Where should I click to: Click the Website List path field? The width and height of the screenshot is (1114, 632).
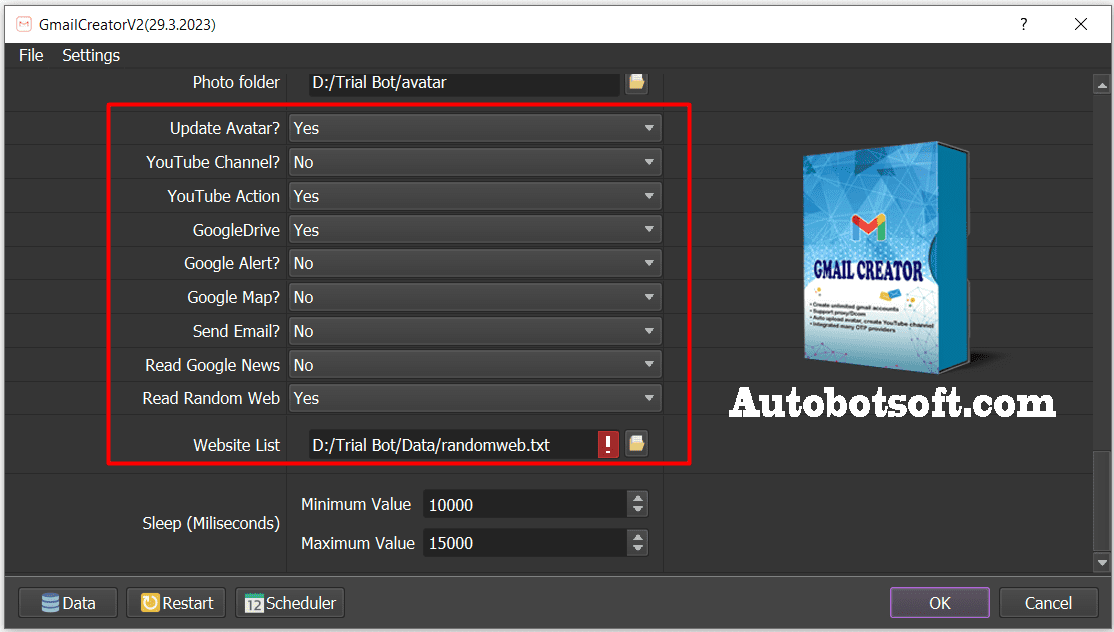pyautogui.click(x=453, y=445)
